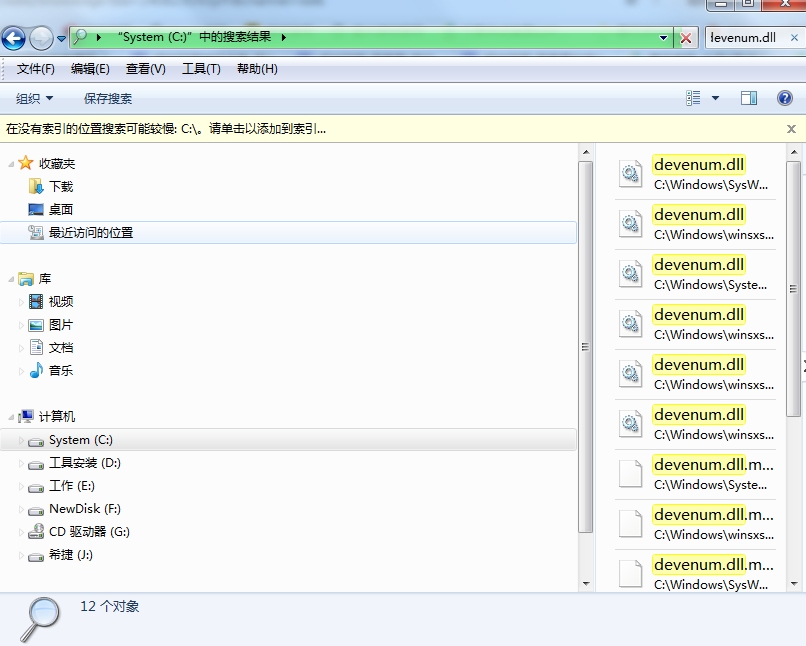Viewport: 806px width, 646px height.
Task: Expand the 工具安装 (D:) drive
Action: coord(21,464)
